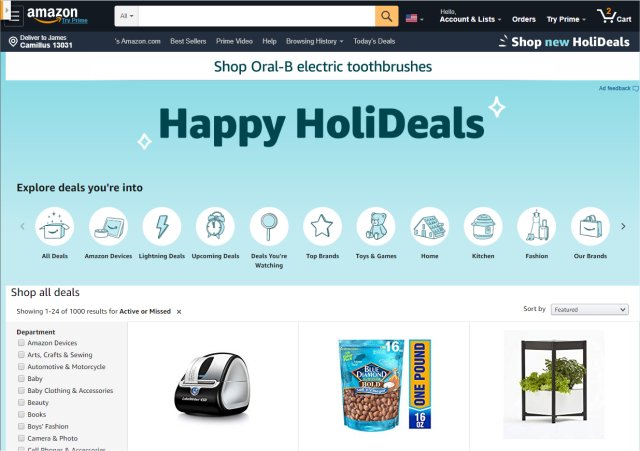The height and width of the screenshot is (451, 640).
Task: Choose the Upcoming Deals alarm clock icon
Action: pyautogui.click(x=216, y=226)
